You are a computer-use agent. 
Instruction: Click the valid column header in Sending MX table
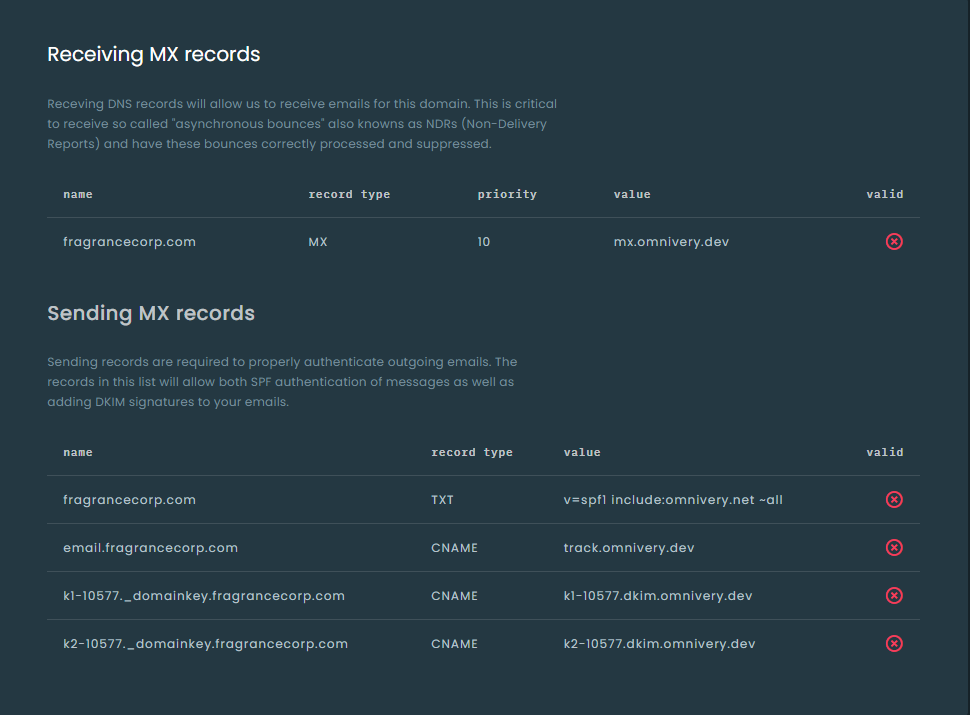tap(884, 452)
